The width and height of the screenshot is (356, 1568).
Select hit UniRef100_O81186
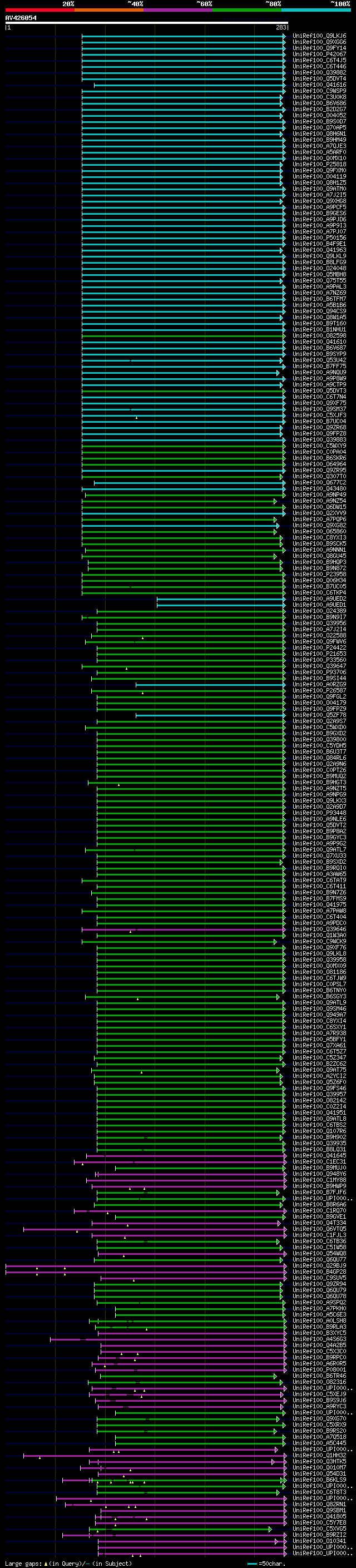pos(319,972)
